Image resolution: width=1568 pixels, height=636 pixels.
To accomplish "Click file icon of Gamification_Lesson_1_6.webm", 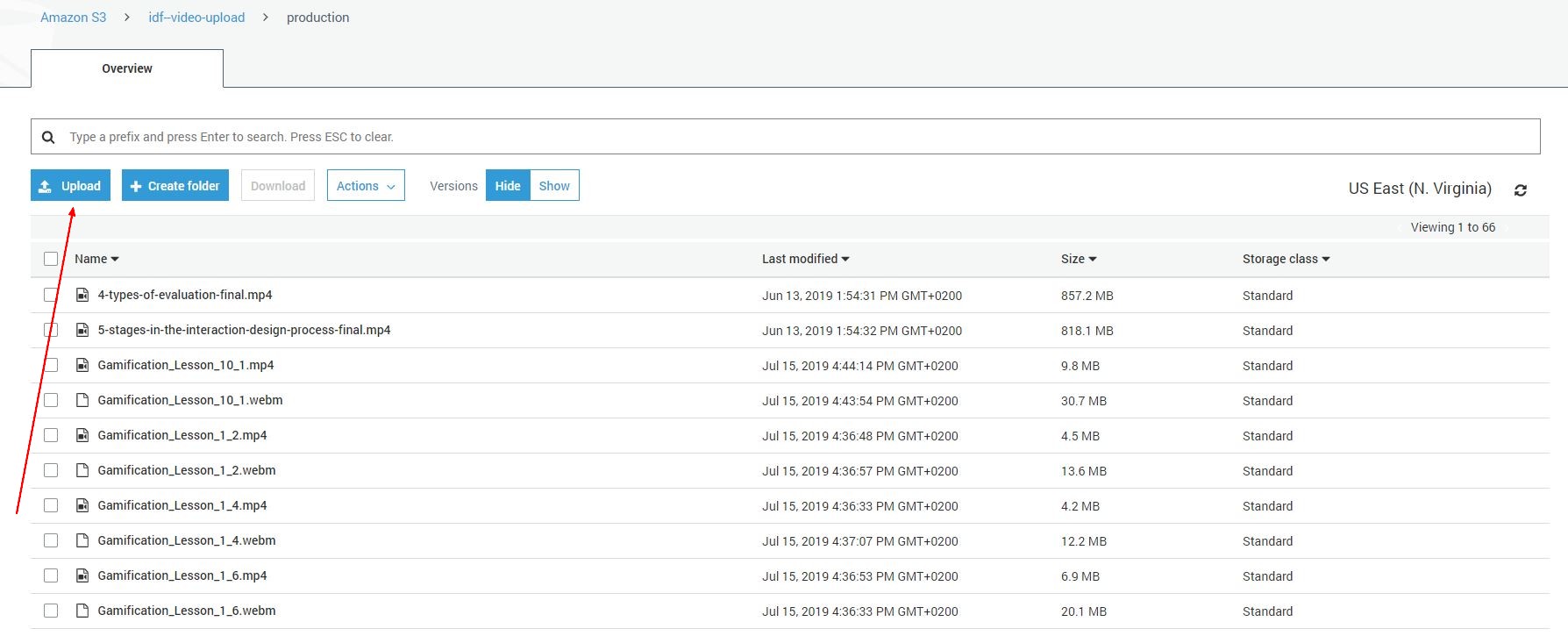I will pos(82,611).
